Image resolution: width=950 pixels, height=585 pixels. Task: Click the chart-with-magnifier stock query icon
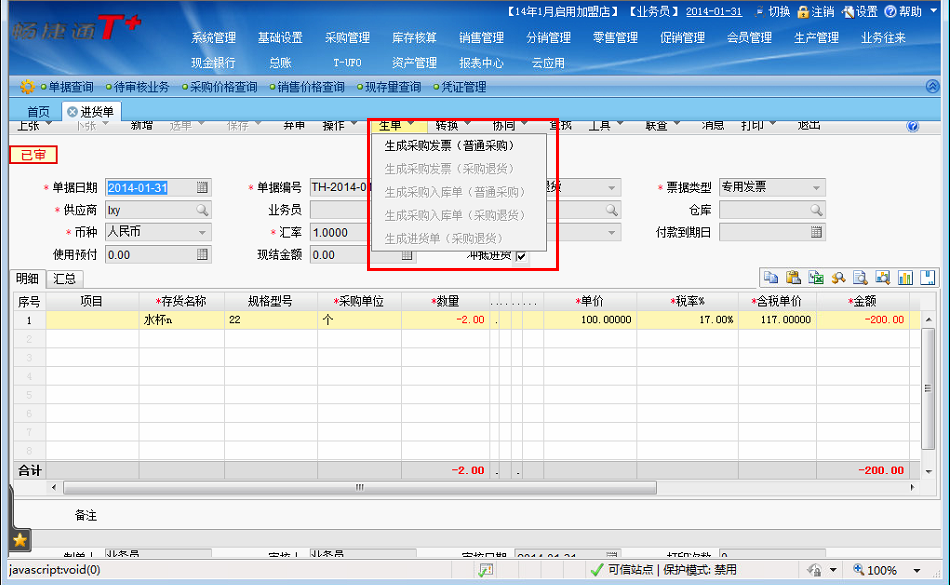coord(883,277)
